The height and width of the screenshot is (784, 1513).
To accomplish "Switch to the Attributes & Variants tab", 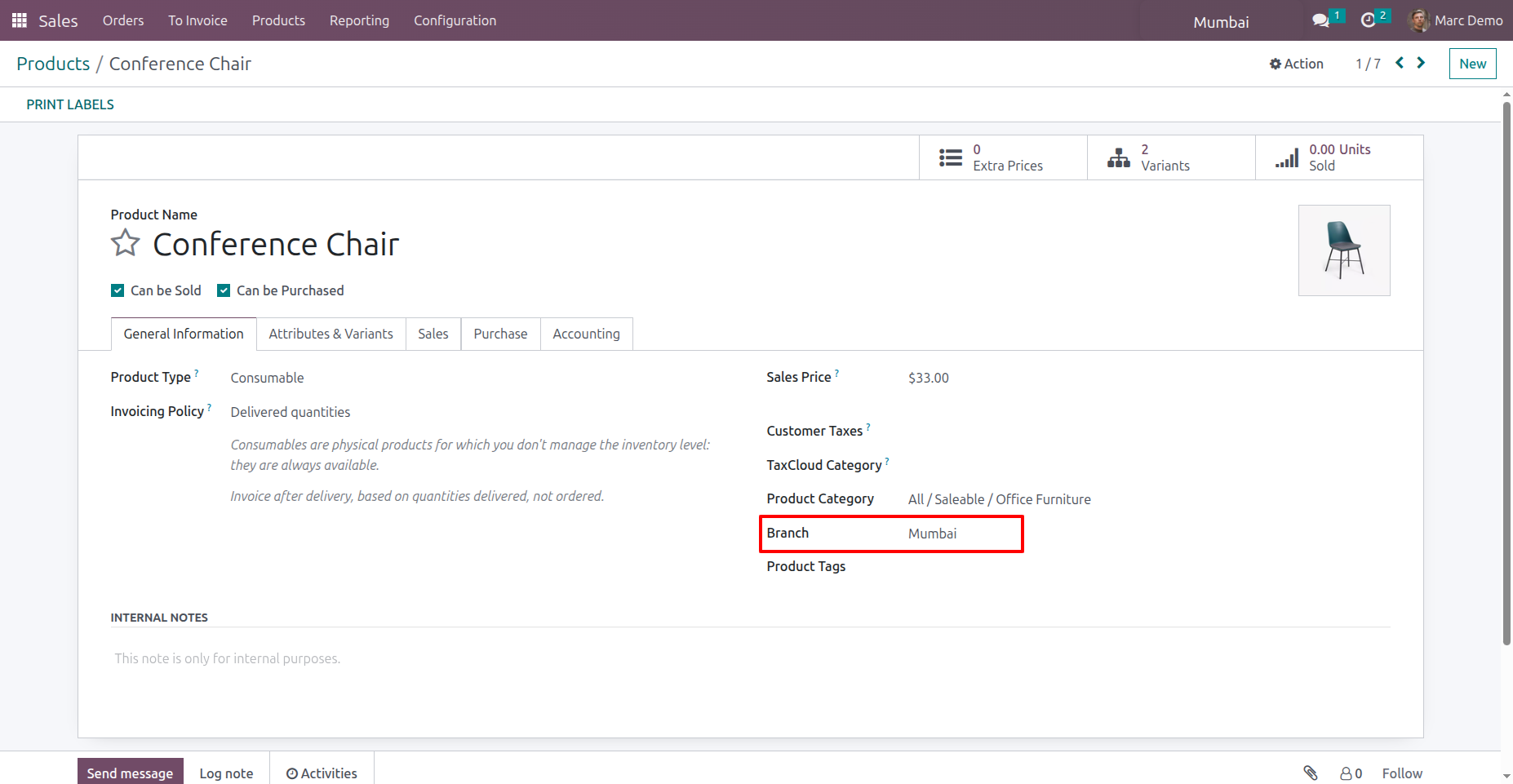I will (331, 334).
